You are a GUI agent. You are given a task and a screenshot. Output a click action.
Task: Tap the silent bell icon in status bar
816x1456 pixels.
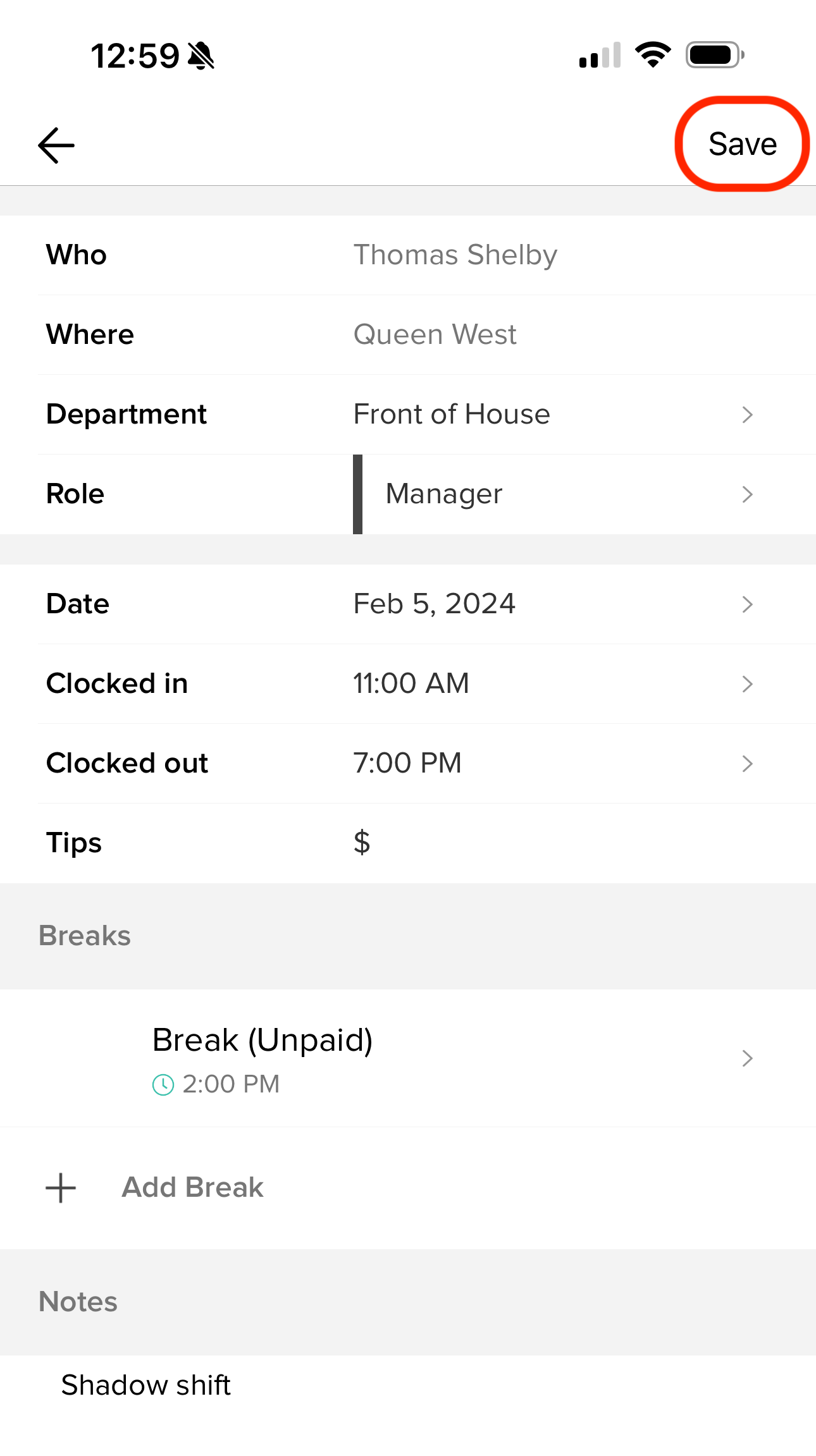tap(202, 56)
